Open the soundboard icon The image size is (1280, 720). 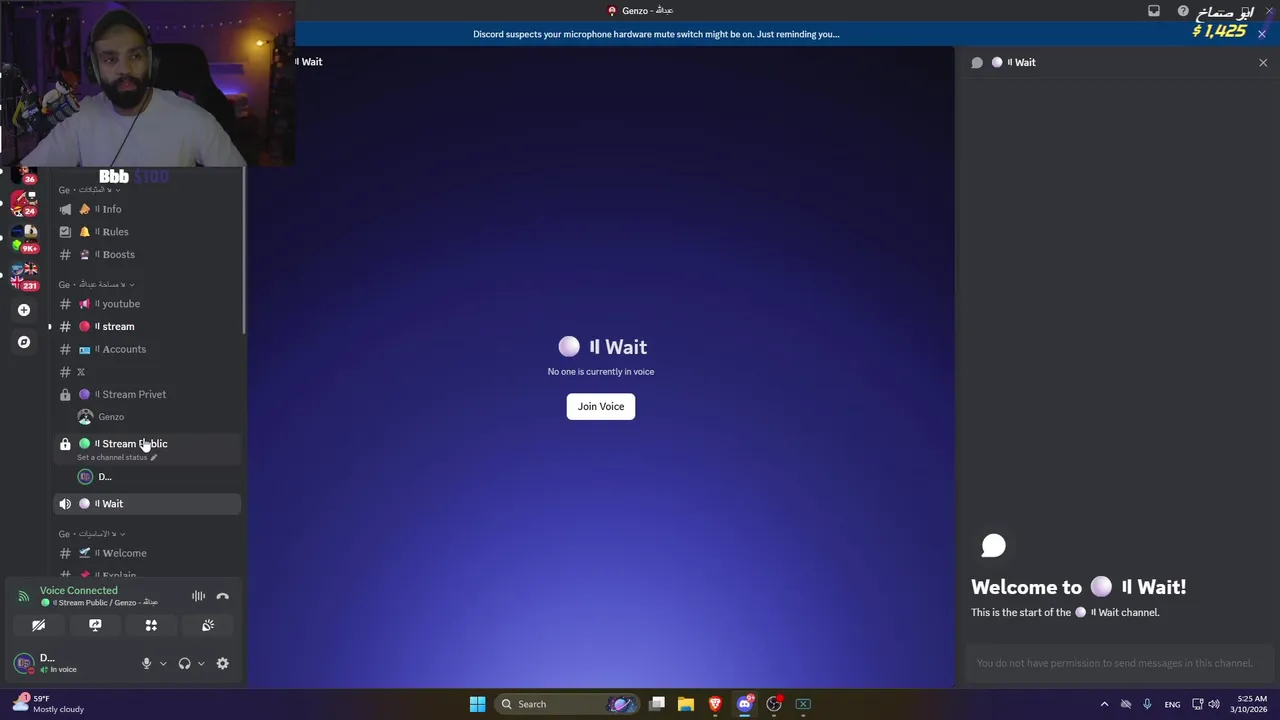click(208, 625)
